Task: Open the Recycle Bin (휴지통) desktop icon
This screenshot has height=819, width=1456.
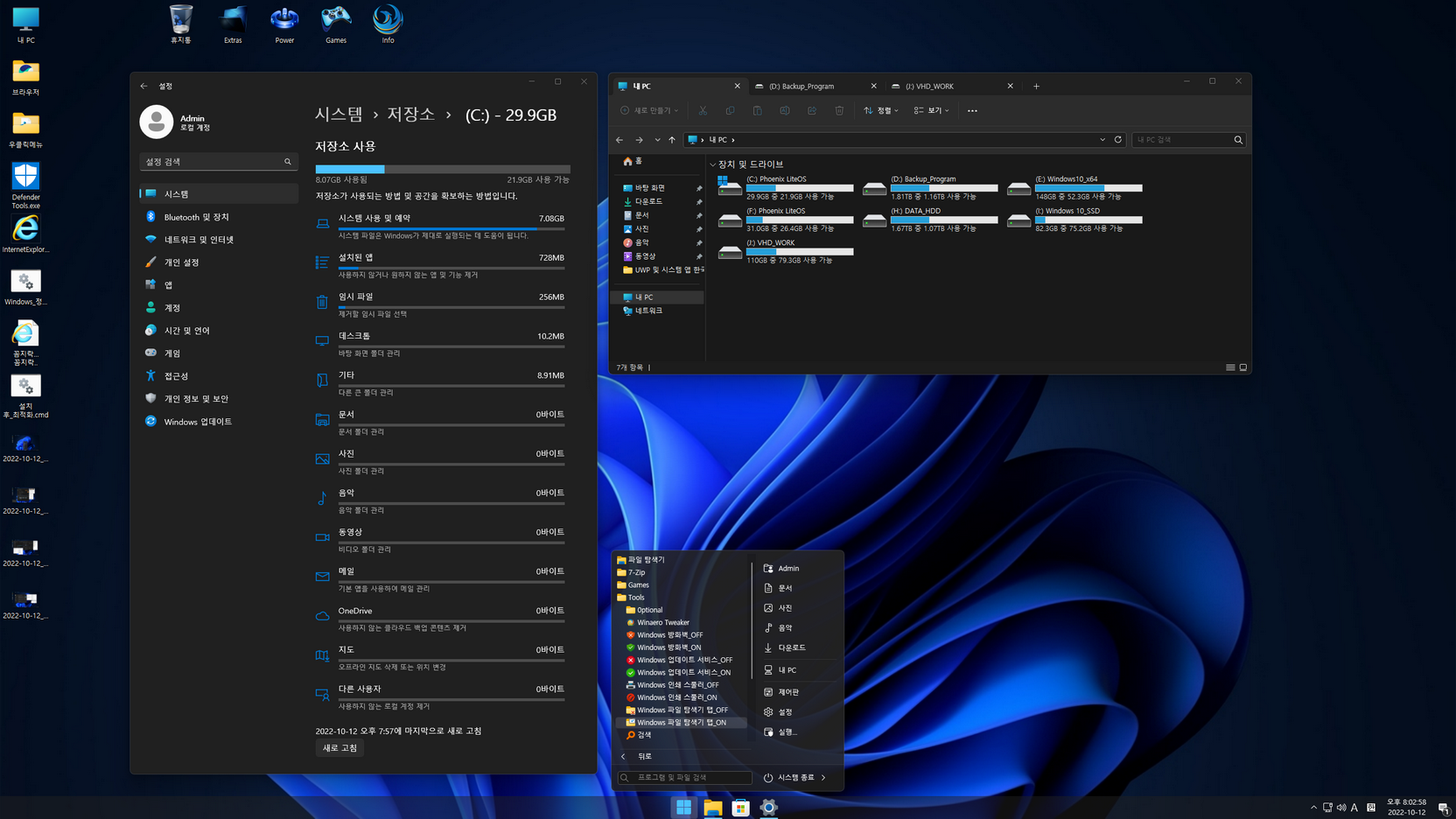Action: click(x=181, y=24)
